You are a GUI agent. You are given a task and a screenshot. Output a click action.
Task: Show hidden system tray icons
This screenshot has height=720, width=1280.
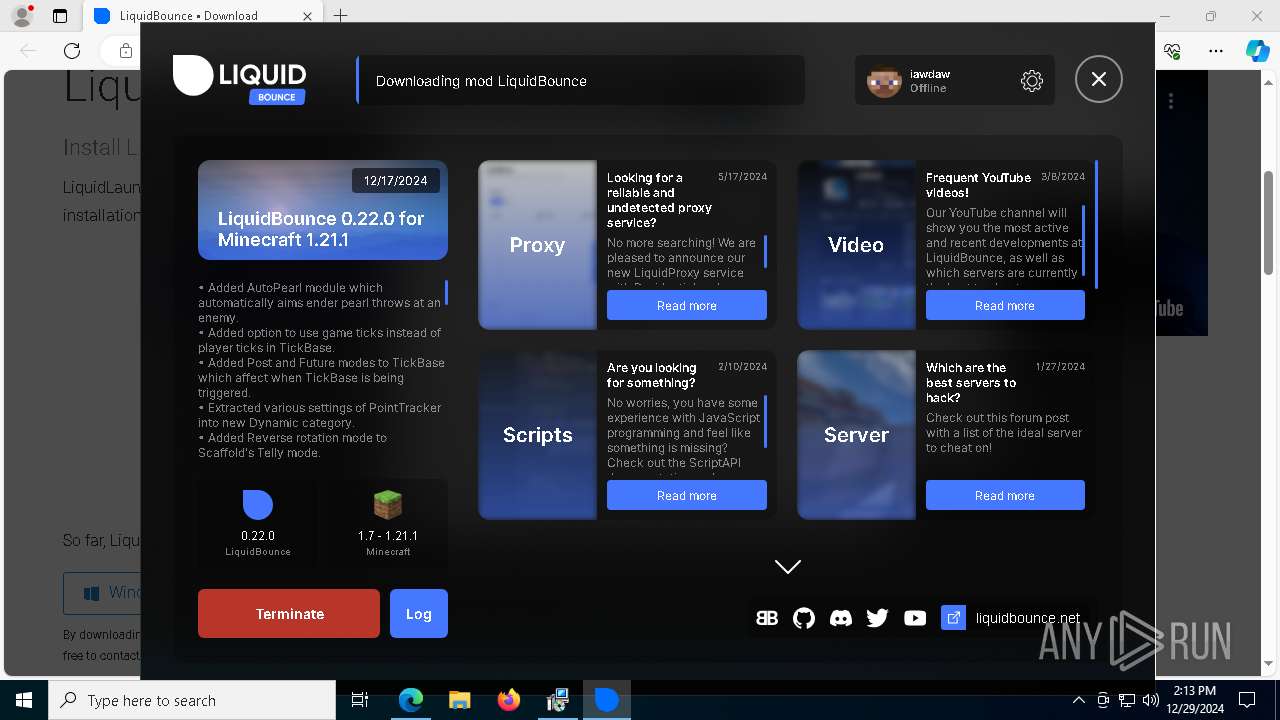point(1079,700)
